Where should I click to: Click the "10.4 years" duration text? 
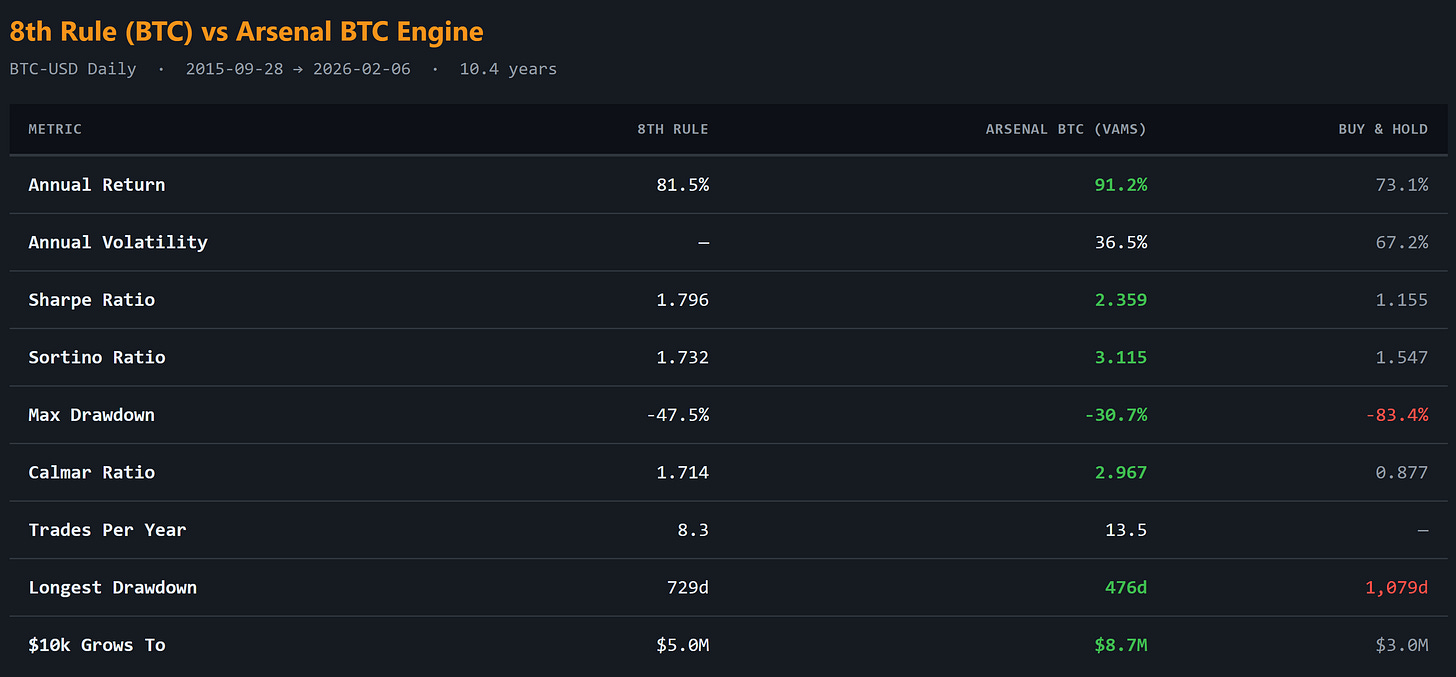pos(508,69)
